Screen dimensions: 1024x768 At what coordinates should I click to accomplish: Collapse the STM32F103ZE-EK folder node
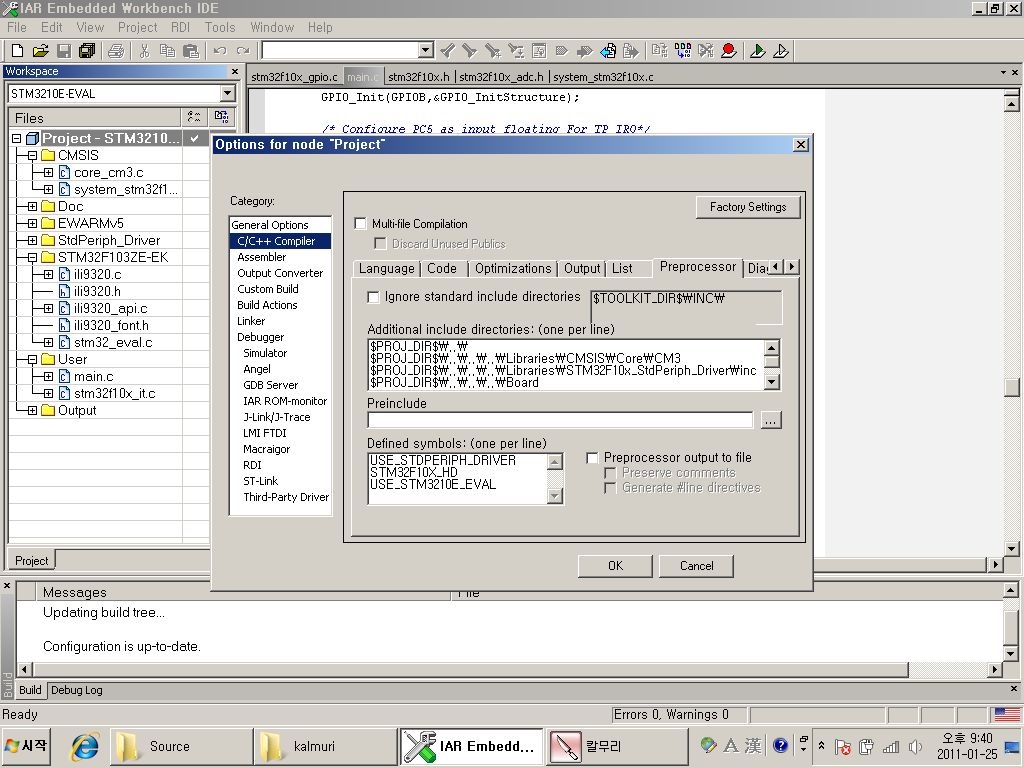pos(32,257)
